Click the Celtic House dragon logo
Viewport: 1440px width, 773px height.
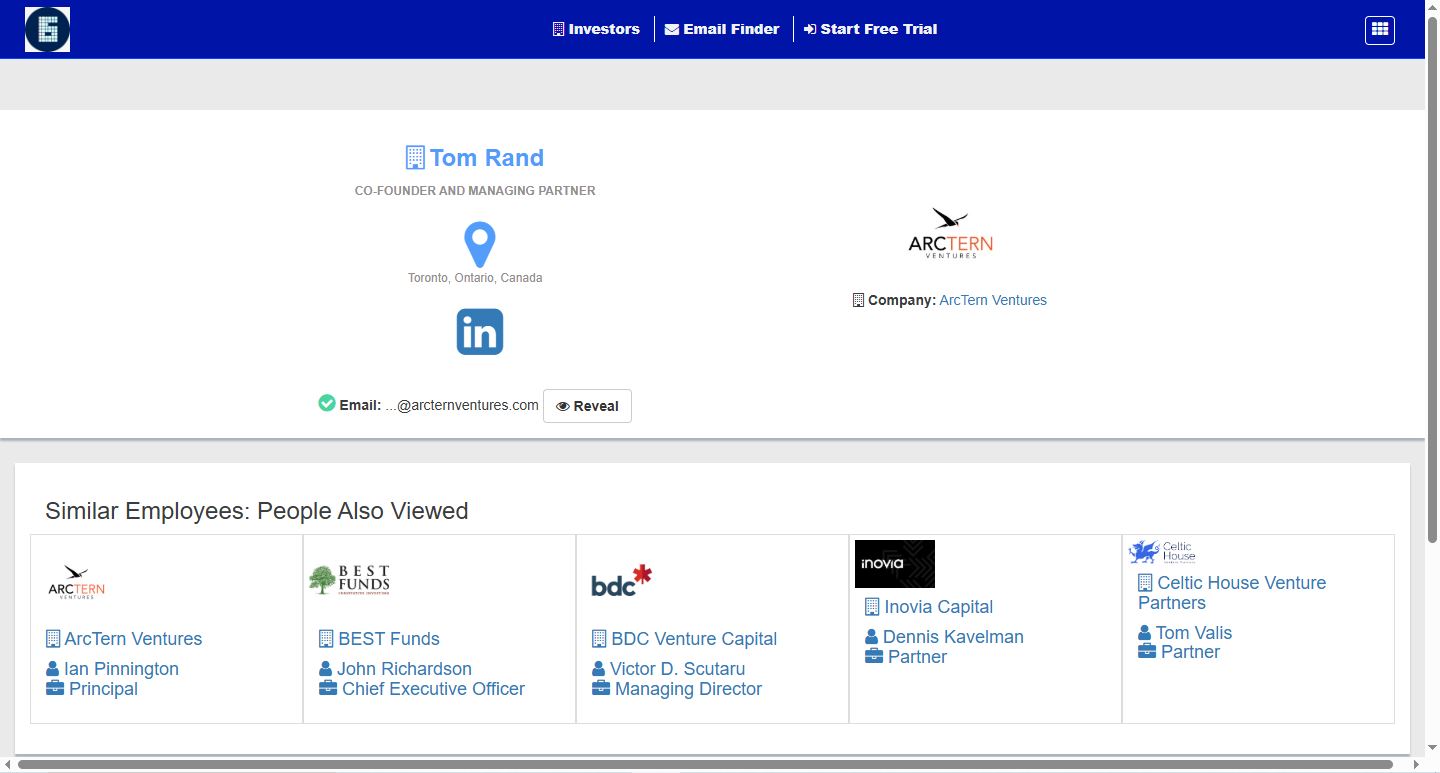point(1162,552)
